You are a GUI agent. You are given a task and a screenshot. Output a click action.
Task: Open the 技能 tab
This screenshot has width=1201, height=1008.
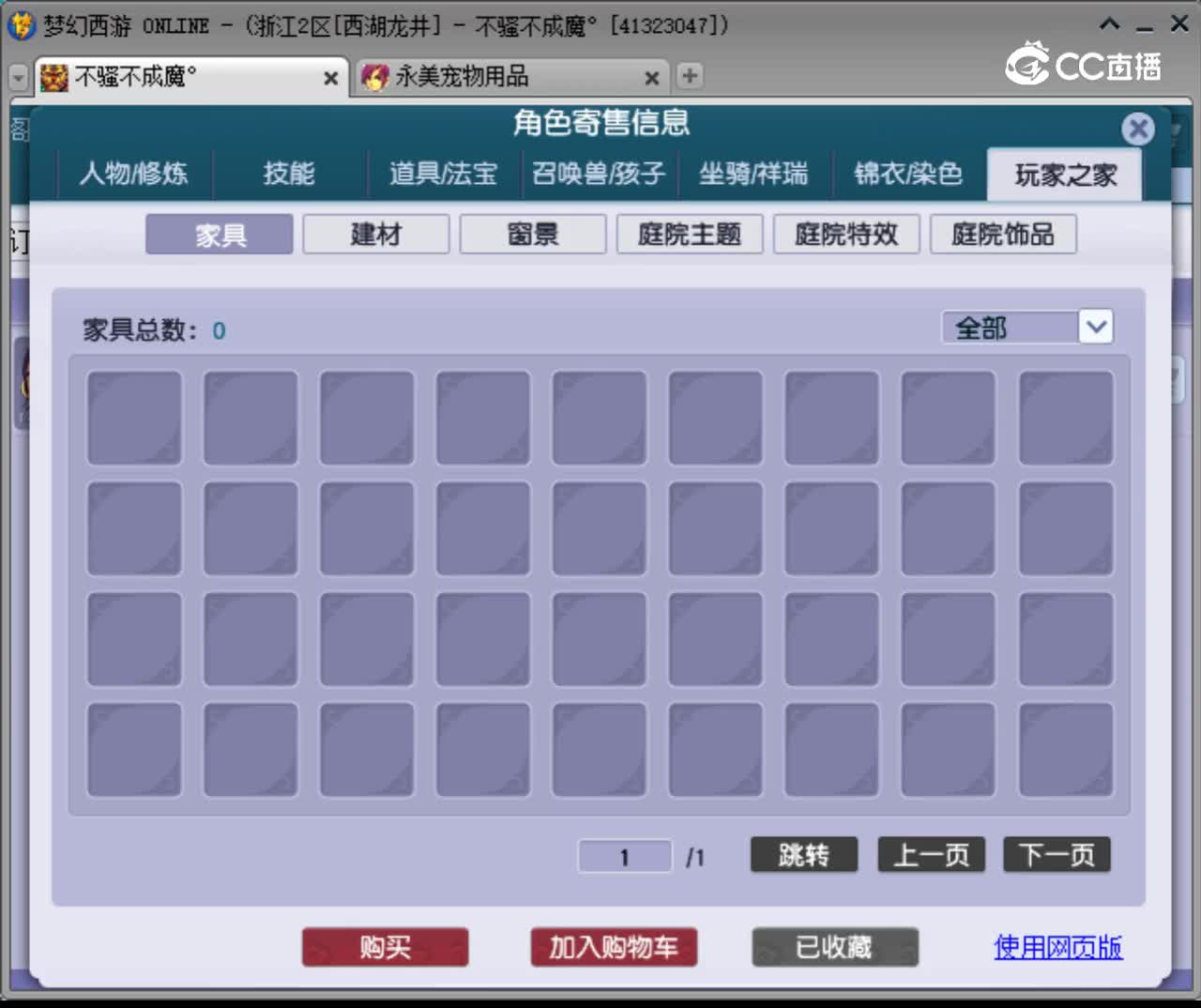289,174
